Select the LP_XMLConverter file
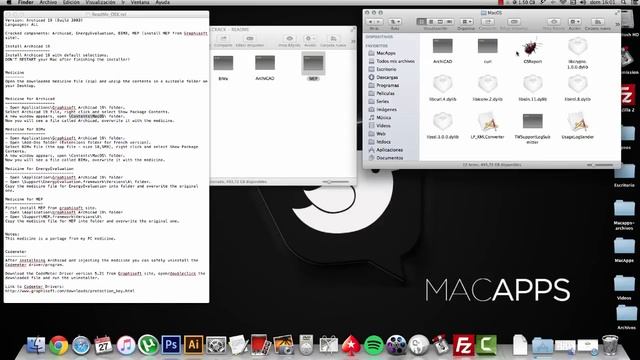Image resolution: width=640 pixels, height=360 pixels. 487,122
